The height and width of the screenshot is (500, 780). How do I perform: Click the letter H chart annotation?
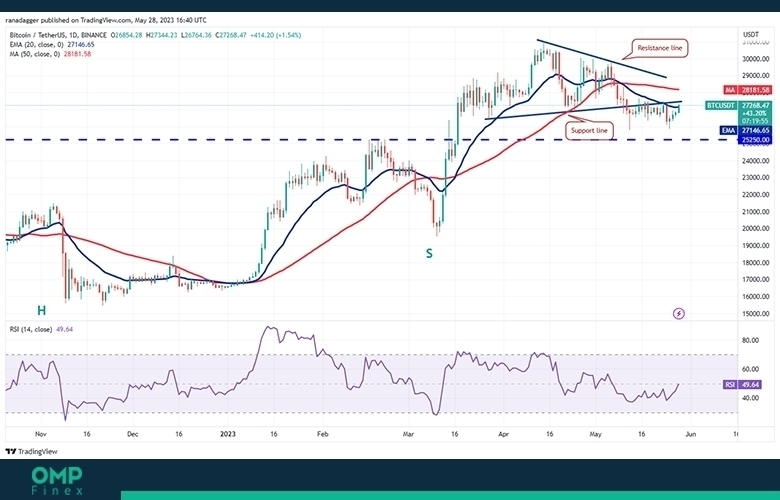click(42, 311)
